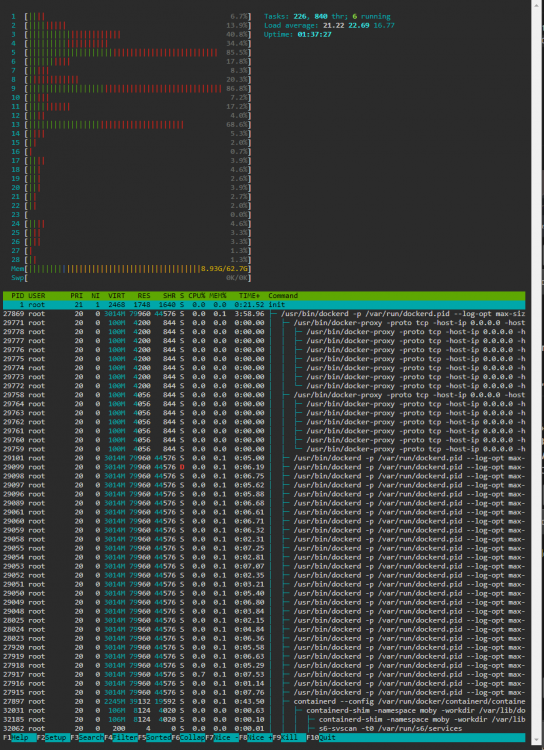Select the dockerd parent process, PID 27869
544x750 pixels.
tap(264, 314)
